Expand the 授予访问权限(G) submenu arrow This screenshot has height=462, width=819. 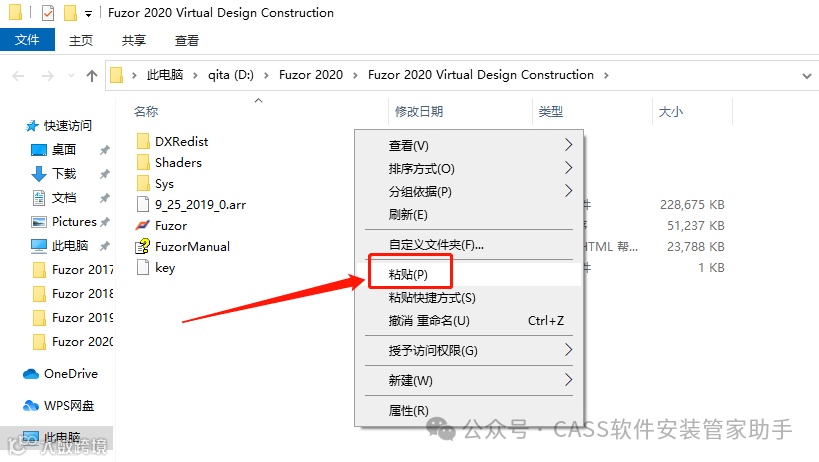point(568,350)
